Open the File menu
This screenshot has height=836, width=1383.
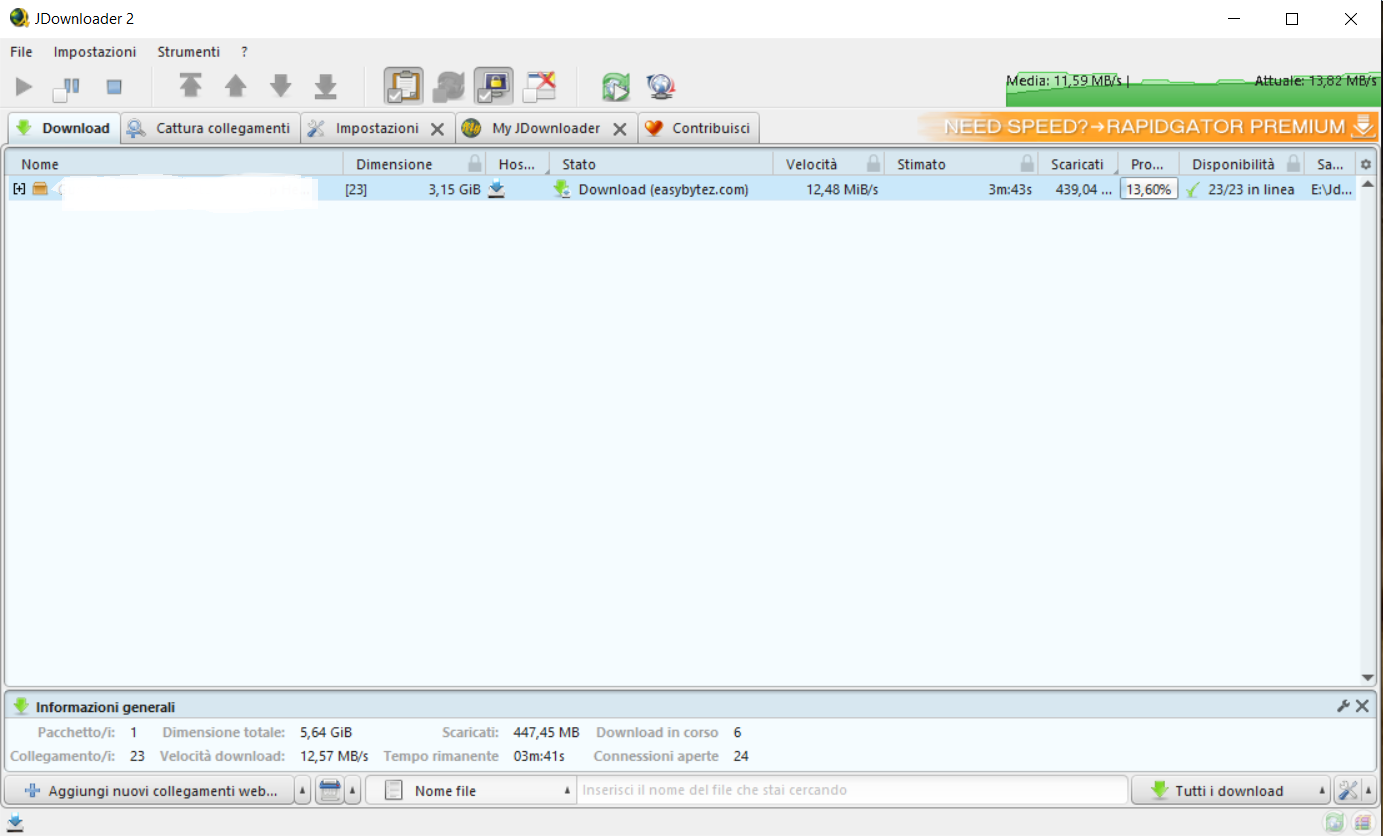(x=21, y=51)
